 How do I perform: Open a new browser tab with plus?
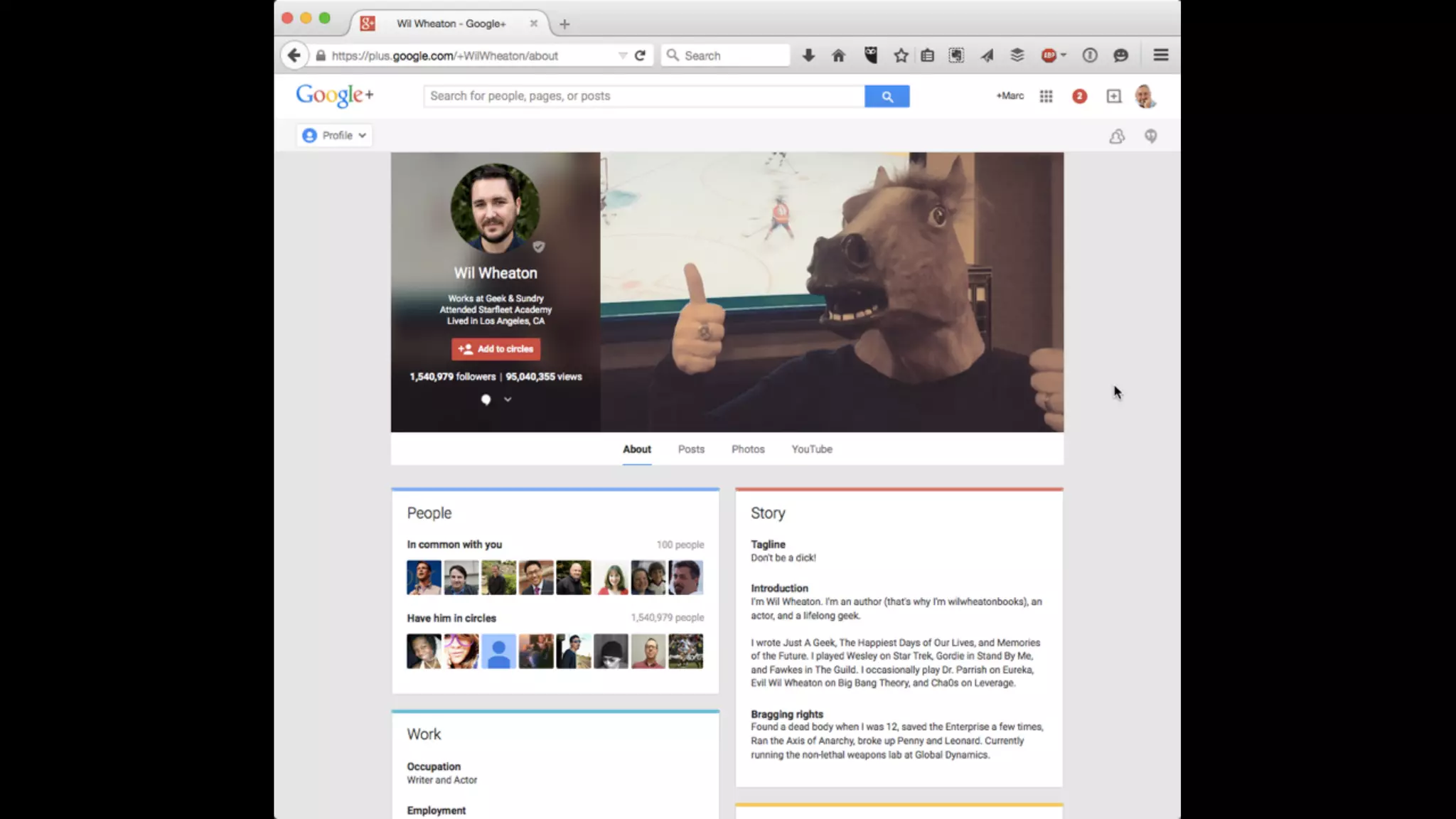[x=564, y=24]
